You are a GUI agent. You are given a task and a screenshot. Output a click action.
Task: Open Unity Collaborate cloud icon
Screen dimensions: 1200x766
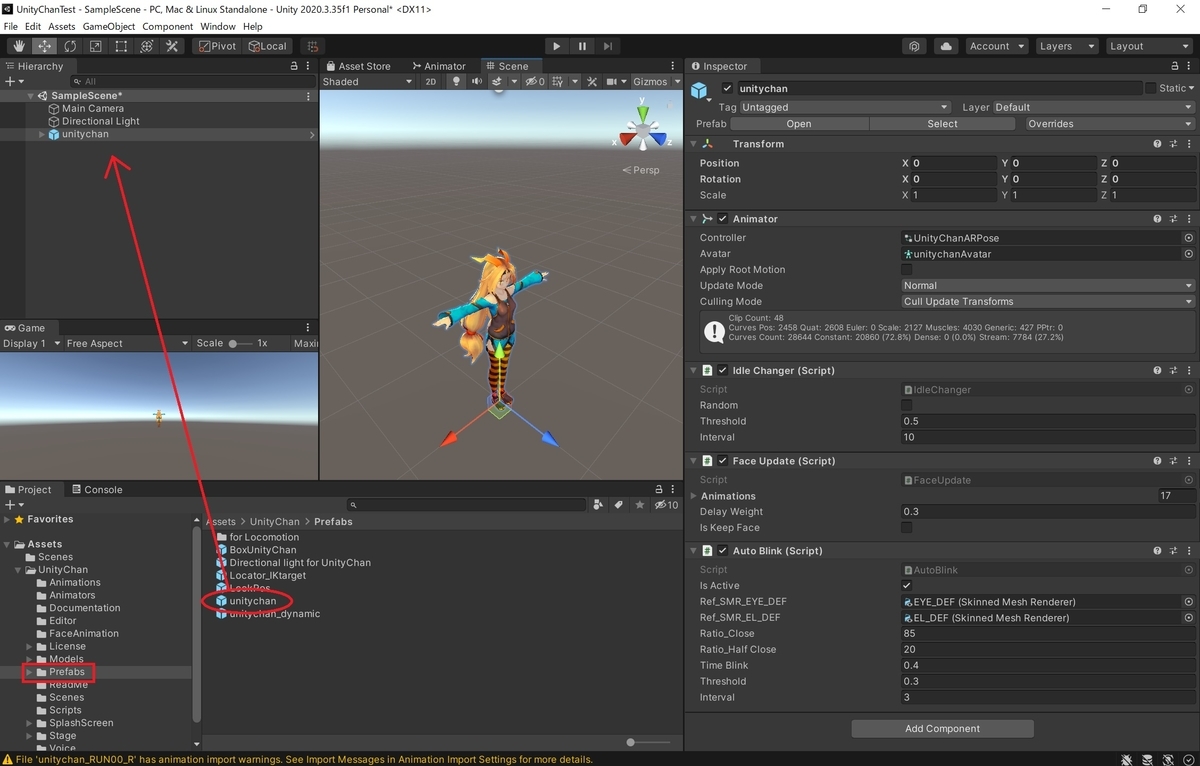(946, 46)
